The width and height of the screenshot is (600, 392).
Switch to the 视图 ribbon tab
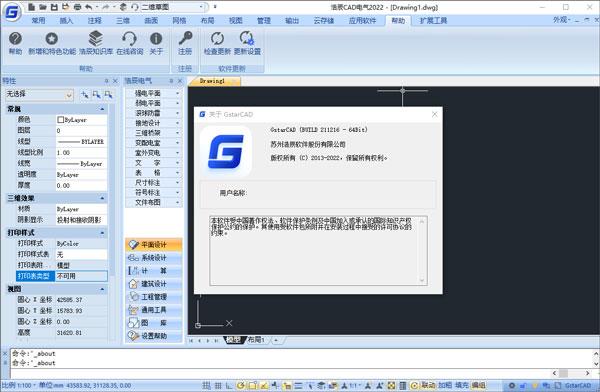click(236, 20)
